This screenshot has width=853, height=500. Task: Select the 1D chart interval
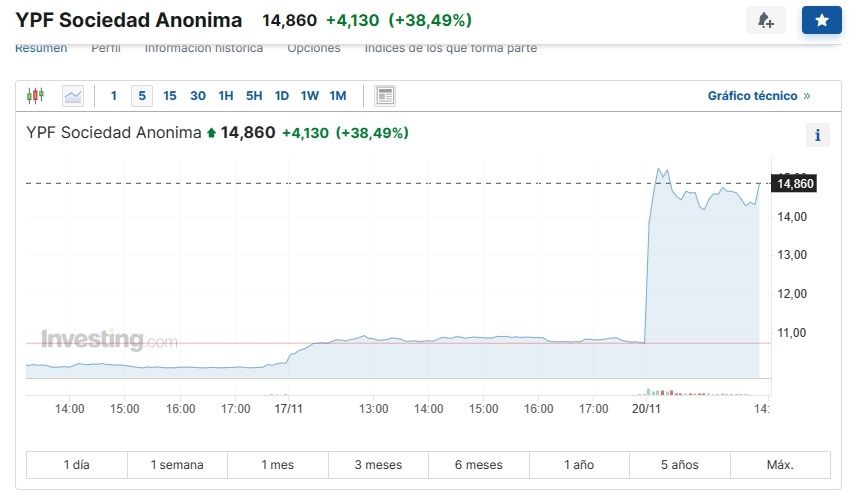tap(282, 96)
